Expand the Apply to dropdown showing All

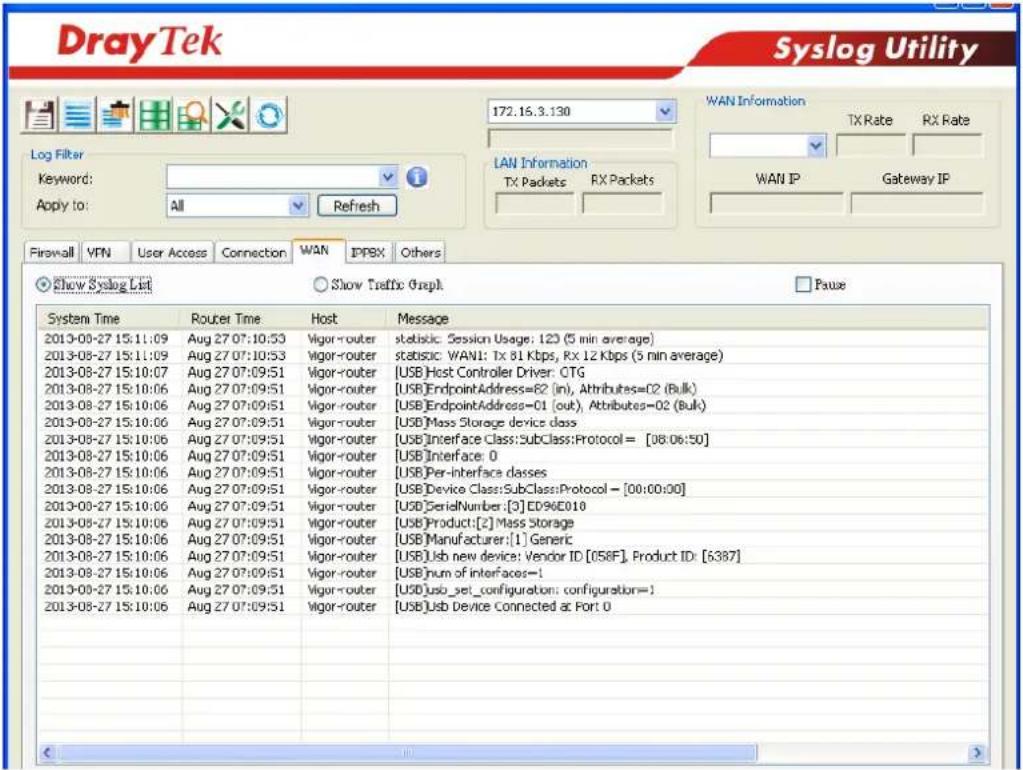pos(298,206)
